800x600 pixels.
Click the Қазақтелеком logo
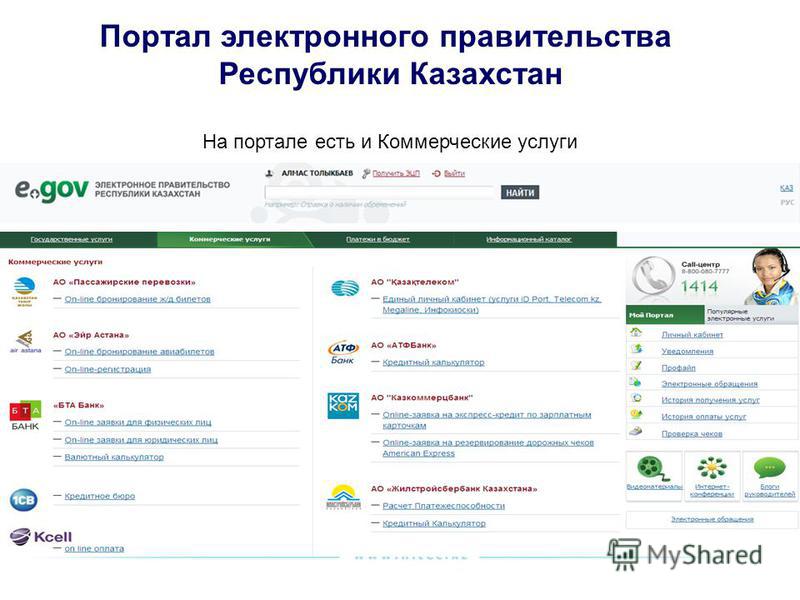click(x=345, y=288)
